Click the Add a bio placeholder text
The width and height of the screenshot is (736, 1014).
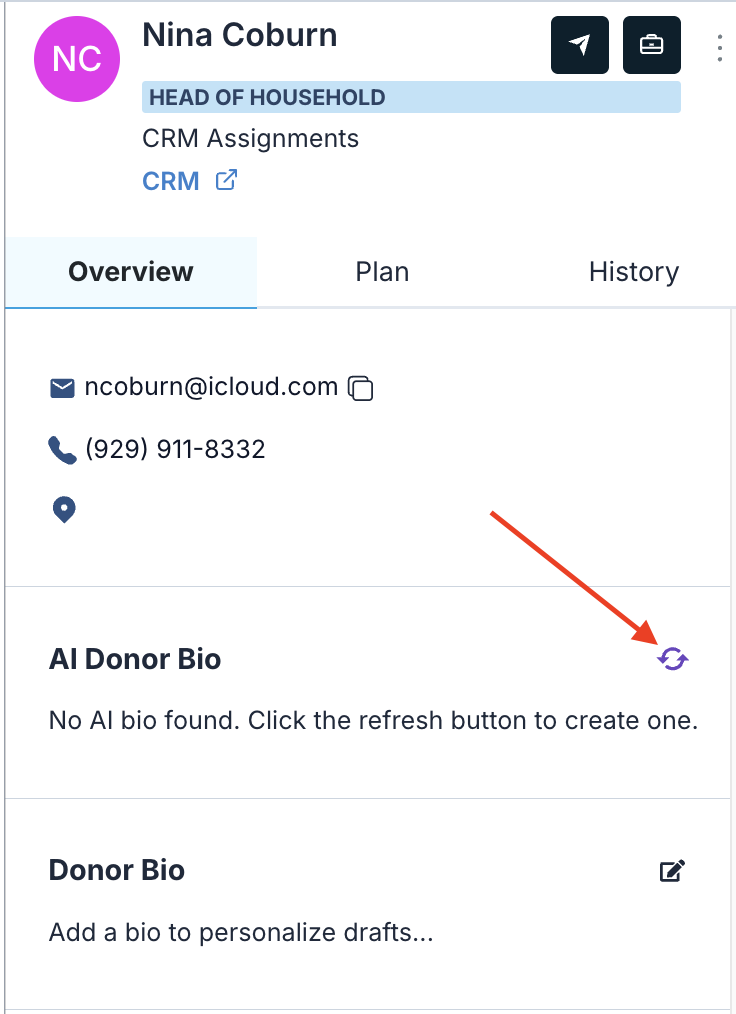[x=241, y=933]
